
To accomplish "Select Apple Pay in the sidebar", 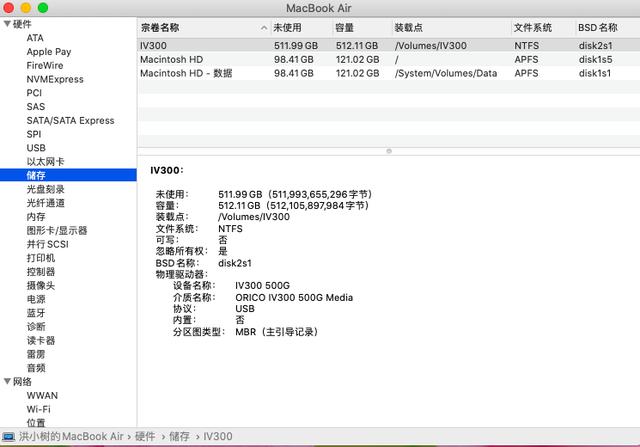I will coord(49,52).
